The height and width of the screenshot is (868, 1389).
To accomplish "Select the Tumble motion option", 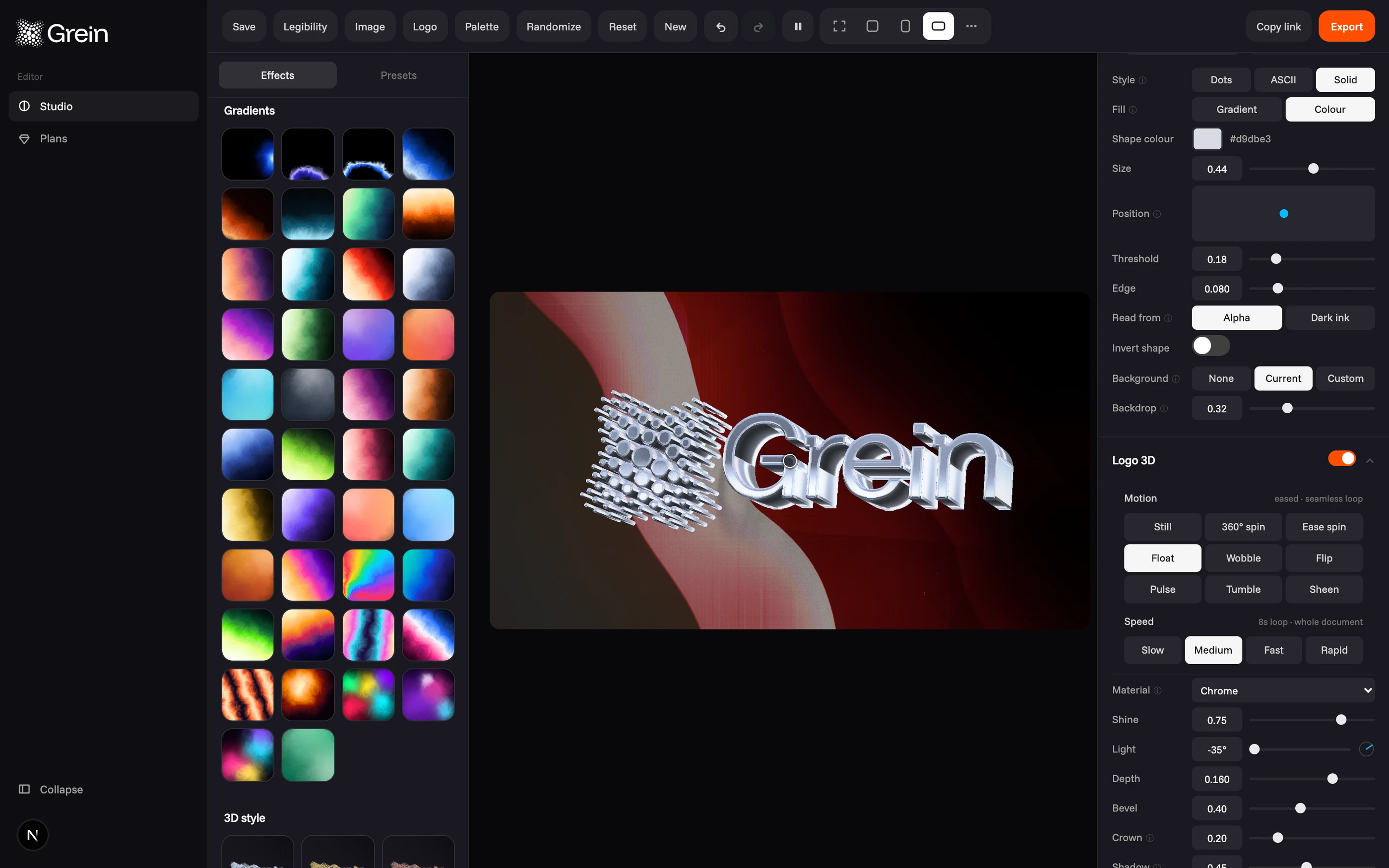I will [1243, 590].
